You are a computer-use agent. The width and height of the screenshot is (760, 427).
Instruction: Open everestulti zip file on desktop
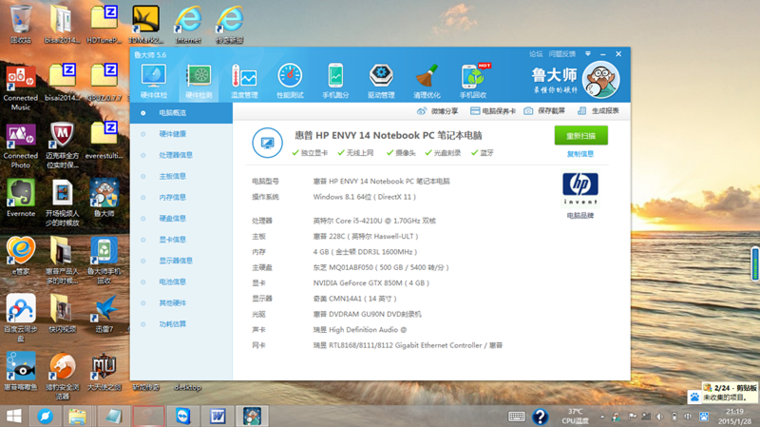tap(104, 141)
